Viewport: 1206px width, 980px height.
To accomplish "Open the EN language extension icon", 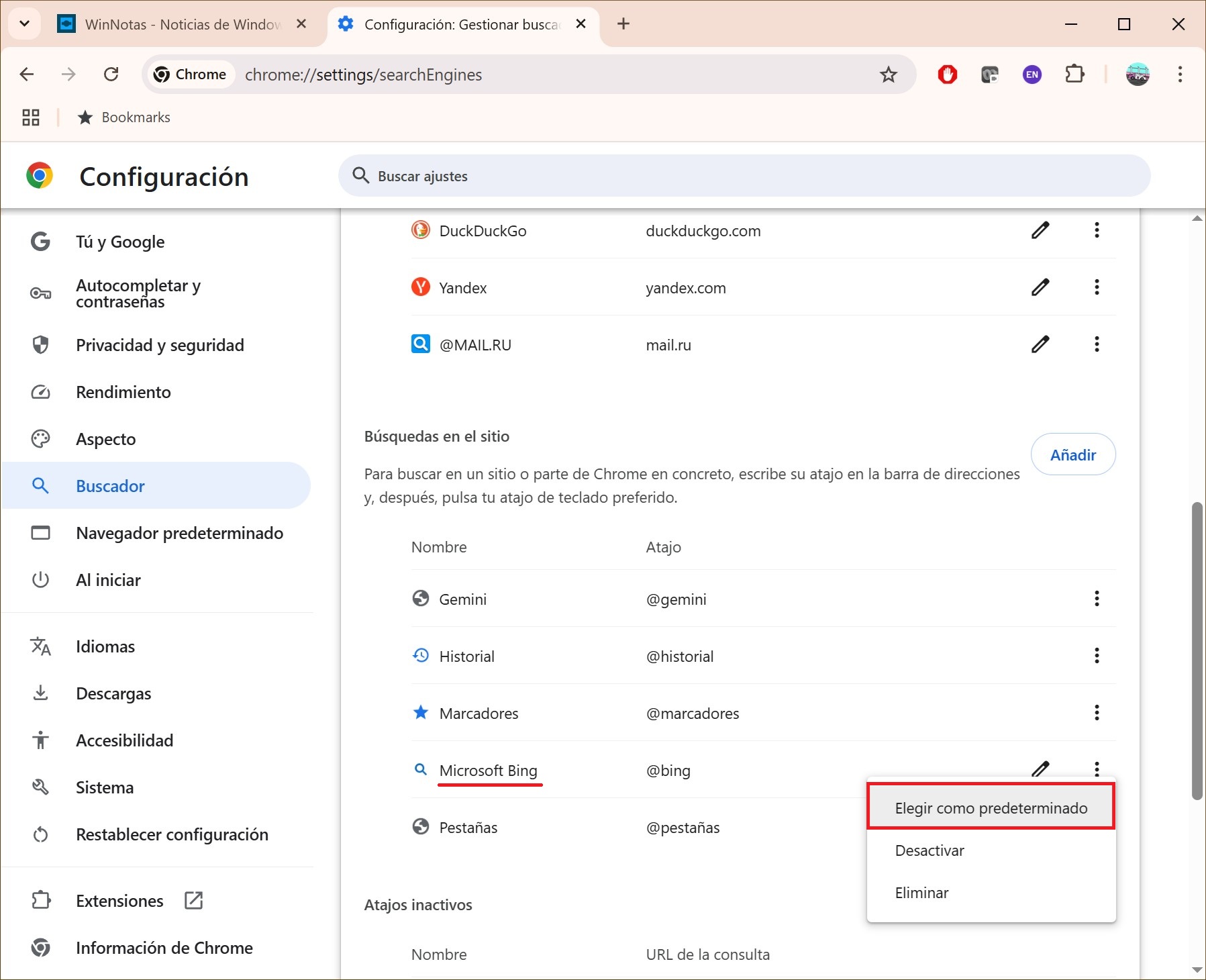I will tap(1032, 75).
